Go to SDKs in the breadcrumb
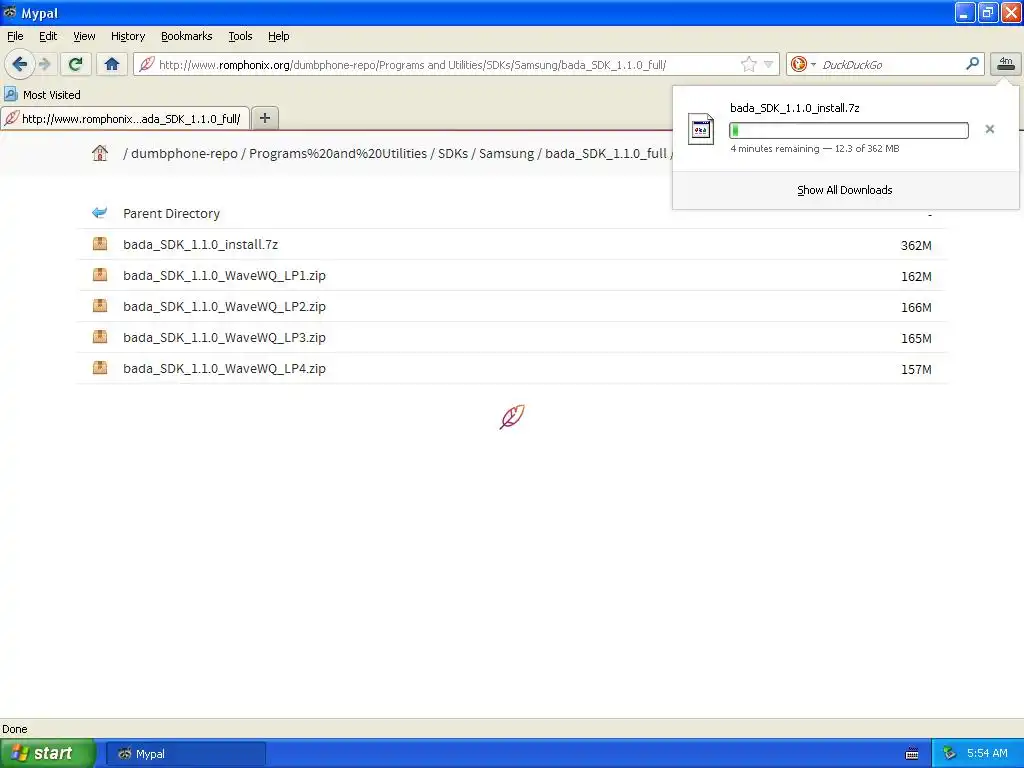The height and width of the screenshot is (768, 1024). (x=453, y=153)
